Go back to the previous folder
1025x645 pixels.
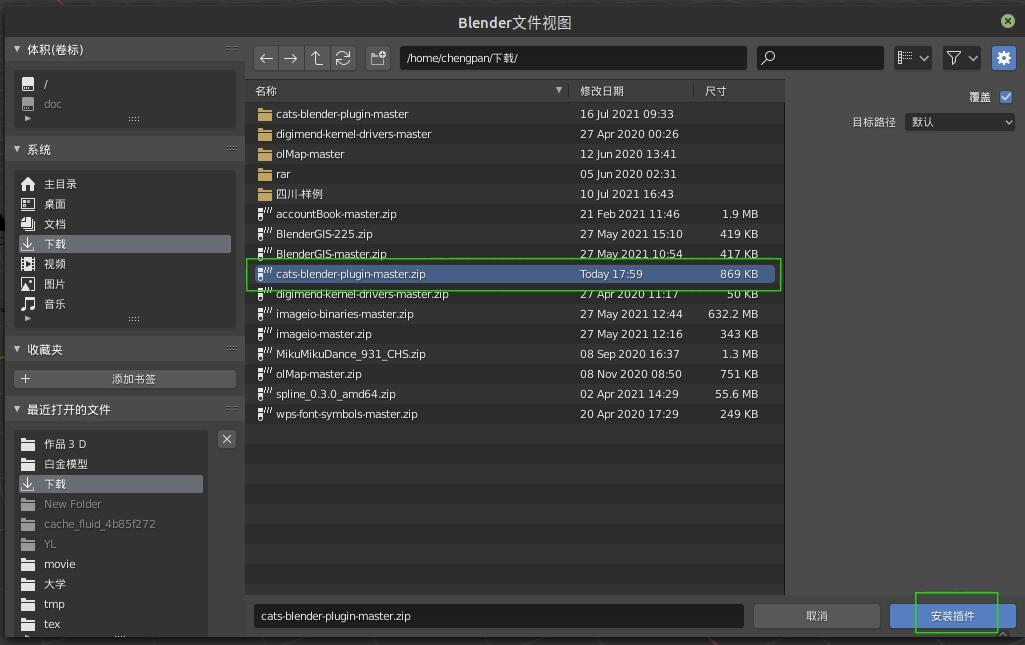click(266, 58)
